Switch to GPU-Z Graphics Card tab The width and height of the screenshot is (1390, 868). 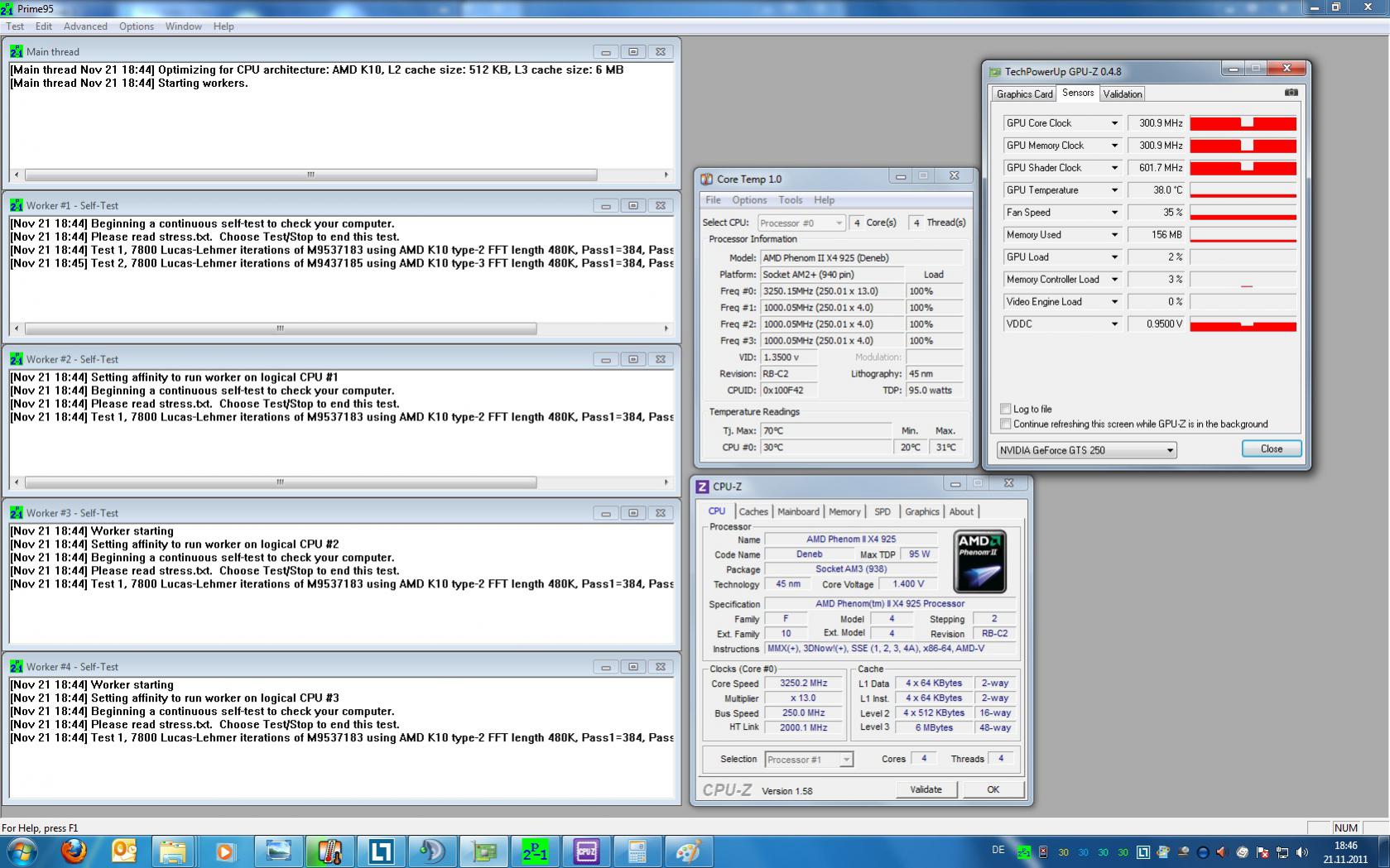[x=1025, y=94]
